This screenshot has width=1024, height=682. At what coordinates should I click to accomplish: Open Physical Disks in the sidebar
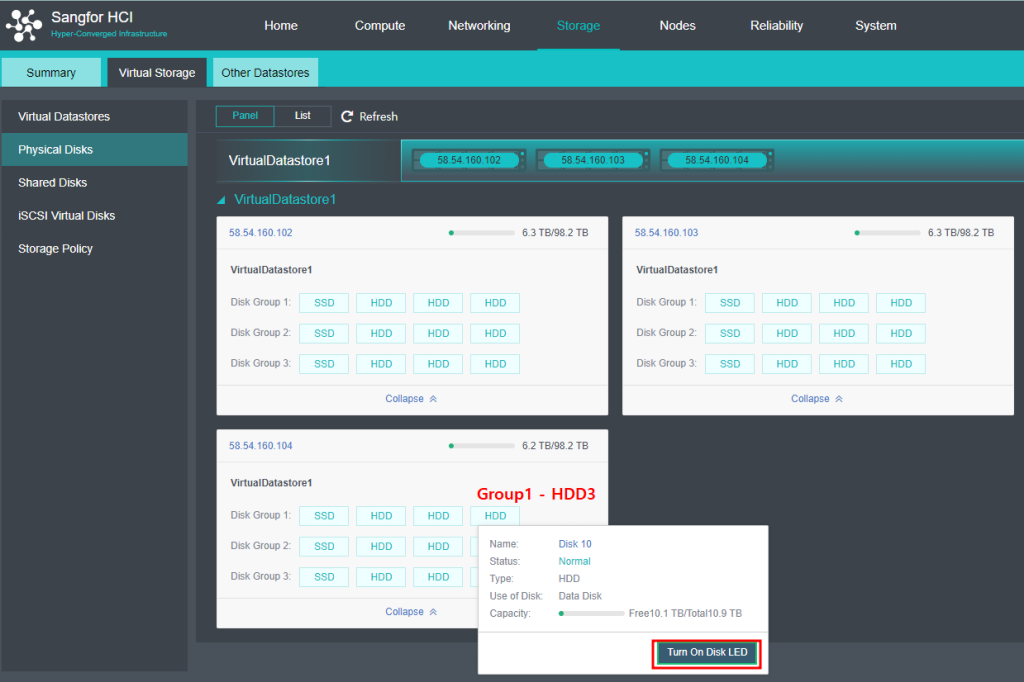[95, 150]
